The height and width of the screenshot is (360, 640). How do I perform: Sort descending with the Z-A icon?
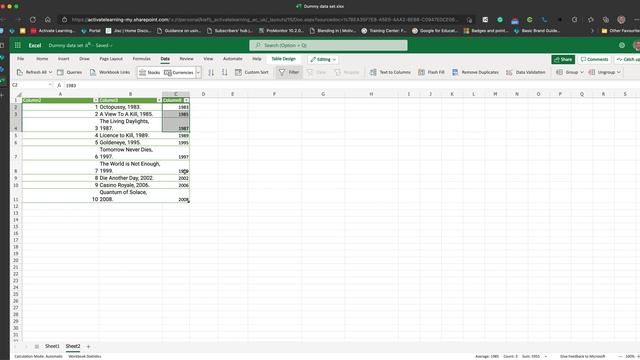224,72
